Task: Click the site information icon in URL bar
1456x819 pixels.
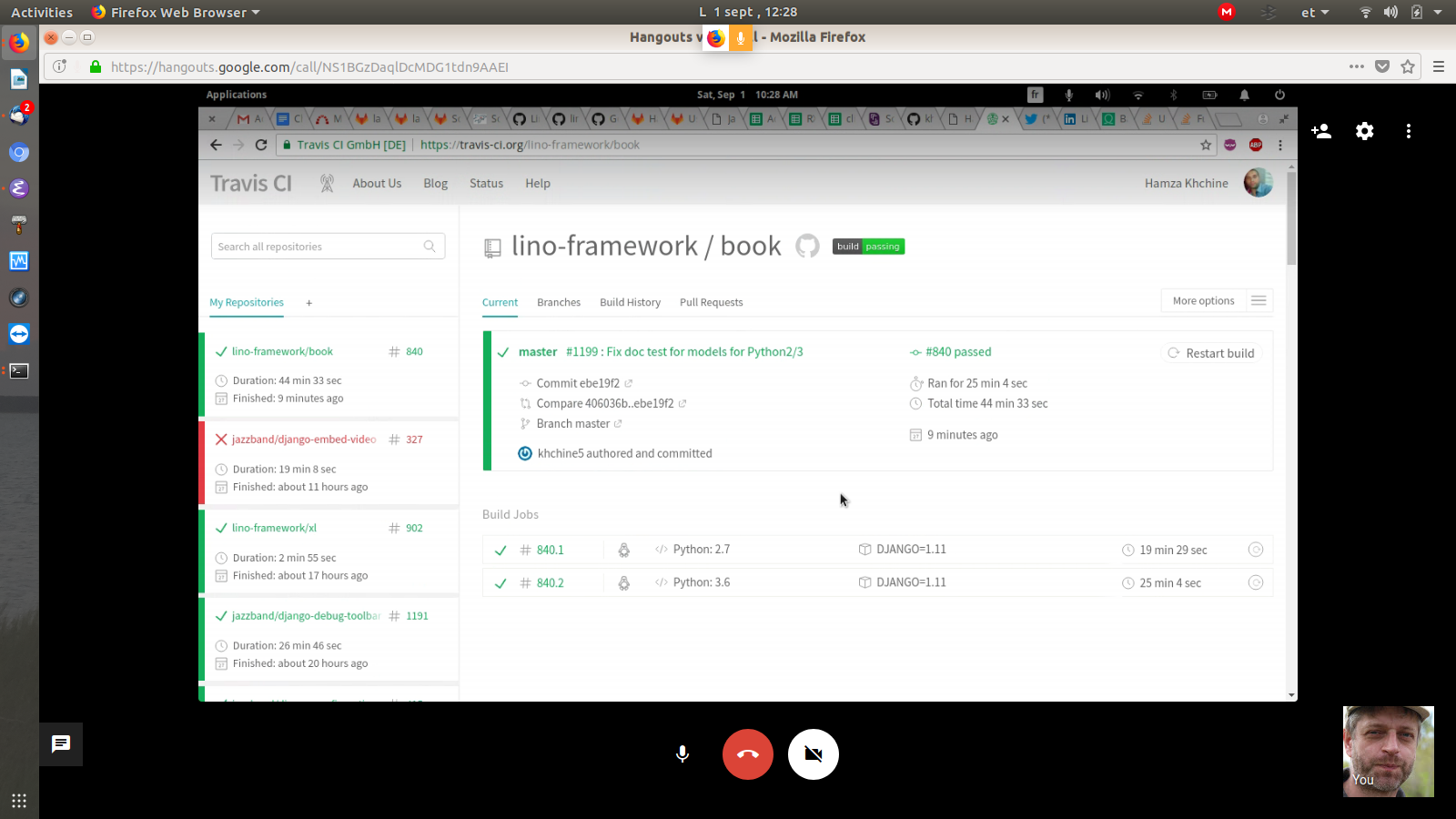Action: (60, 66)
